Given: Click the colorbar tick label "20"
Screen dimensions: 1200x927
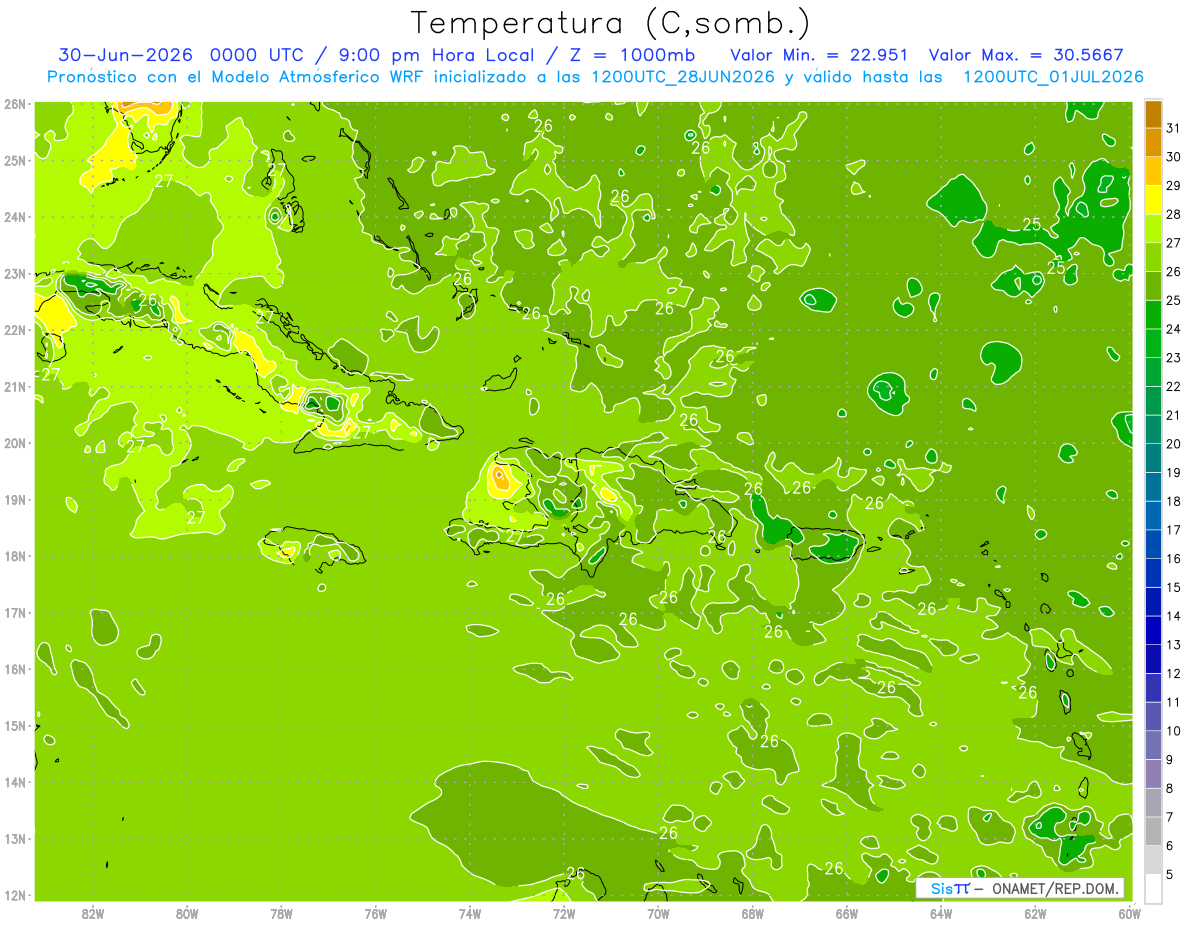Looking at the screenshot, I should pos(1174,444).
